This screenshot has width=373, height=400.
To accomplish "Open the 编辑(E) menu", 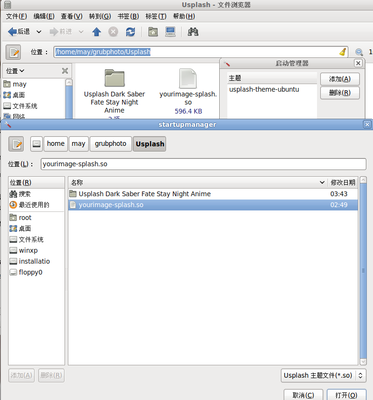I will [x=44, y=16].
